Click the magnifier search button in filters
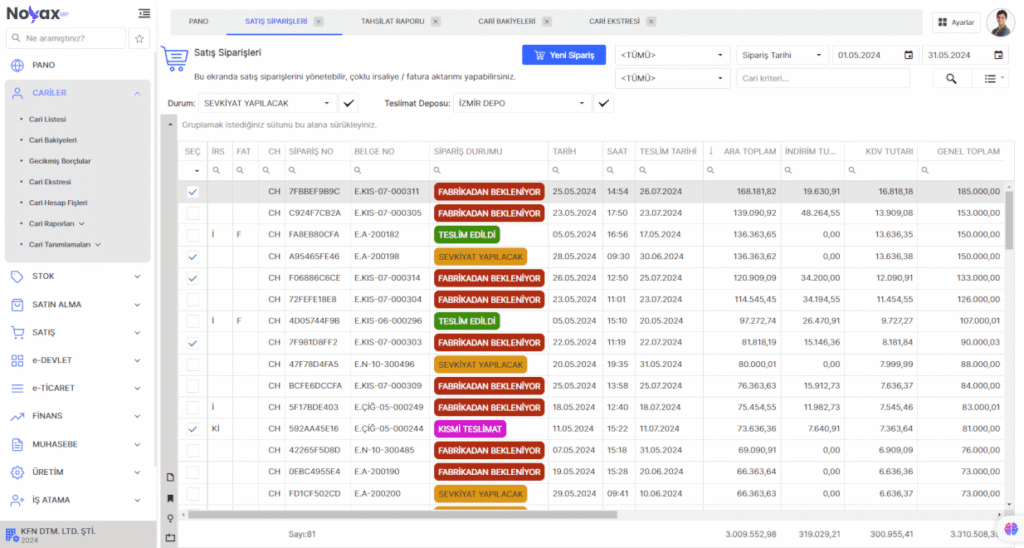The height and width of the screenshot is (548, 1024). 951,78
